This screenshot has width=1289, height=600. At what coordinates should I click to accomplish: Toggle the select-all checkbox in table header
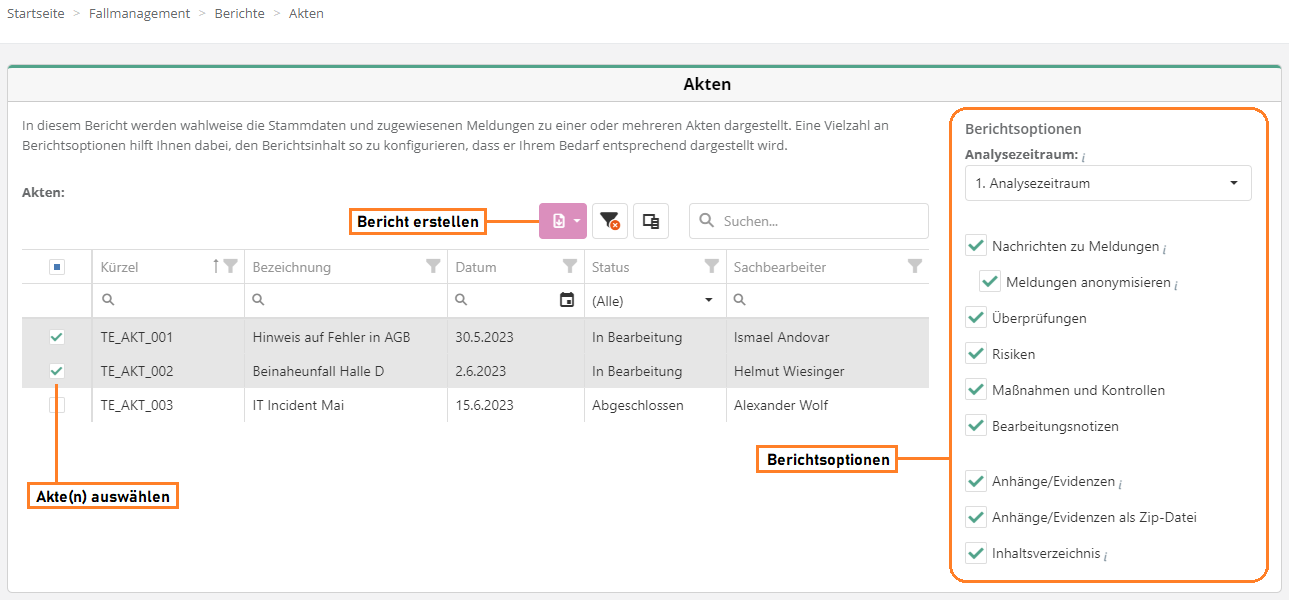pyautogui.click(x=57, y=267)
